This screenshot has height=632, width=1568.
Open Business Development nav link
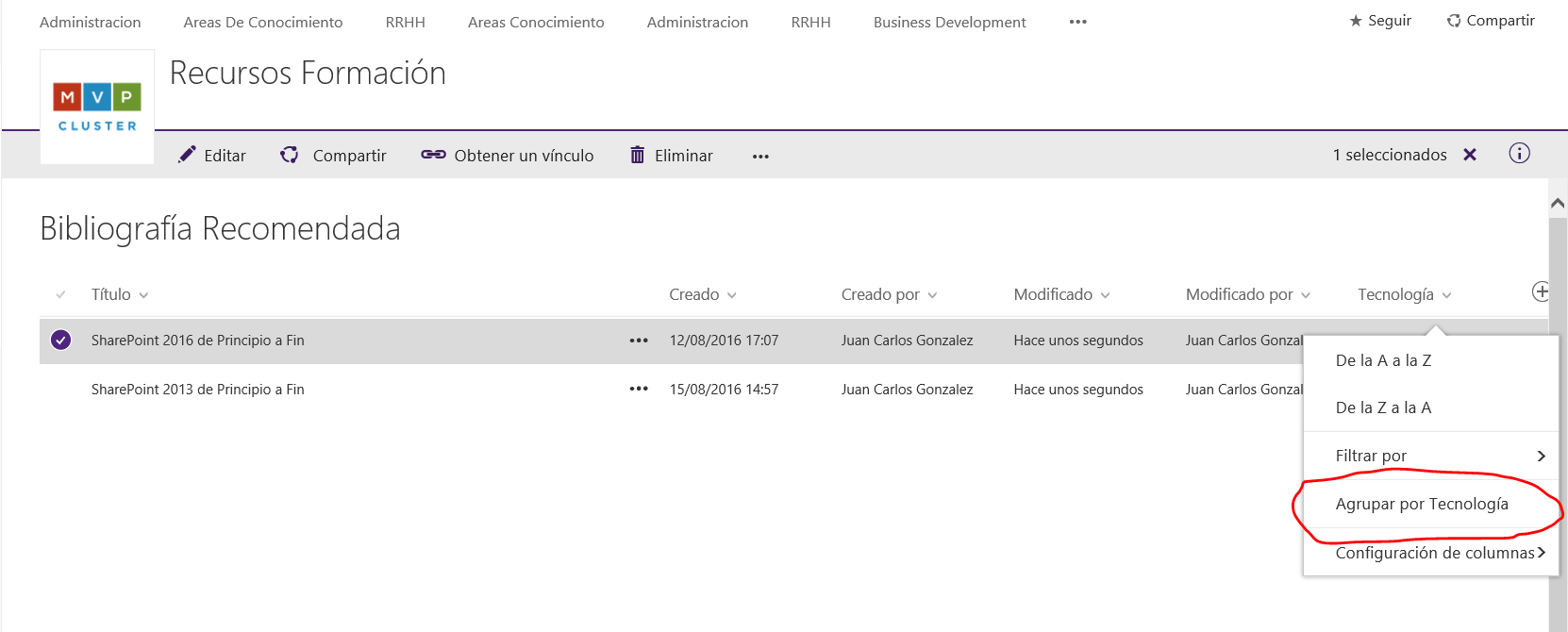point(950,22)
